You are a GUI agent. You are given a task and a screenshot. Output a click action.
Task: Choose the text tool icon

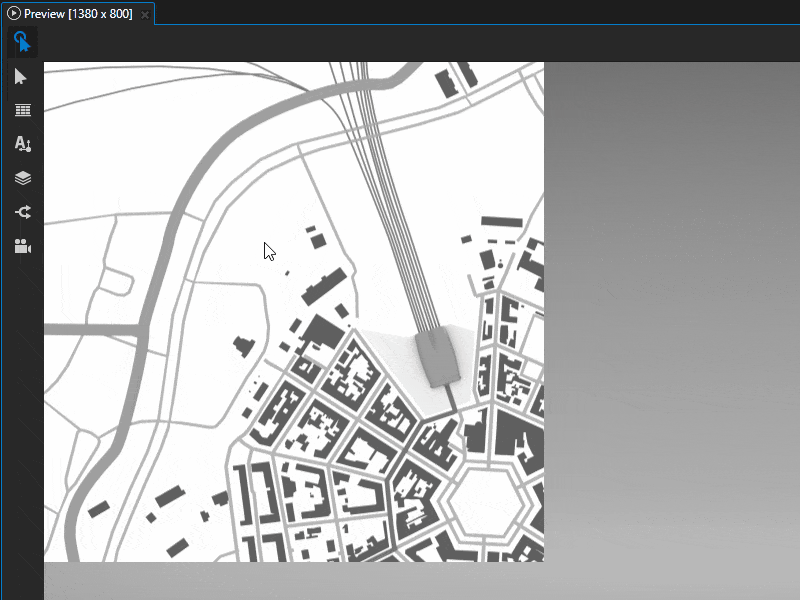(22, 145)
